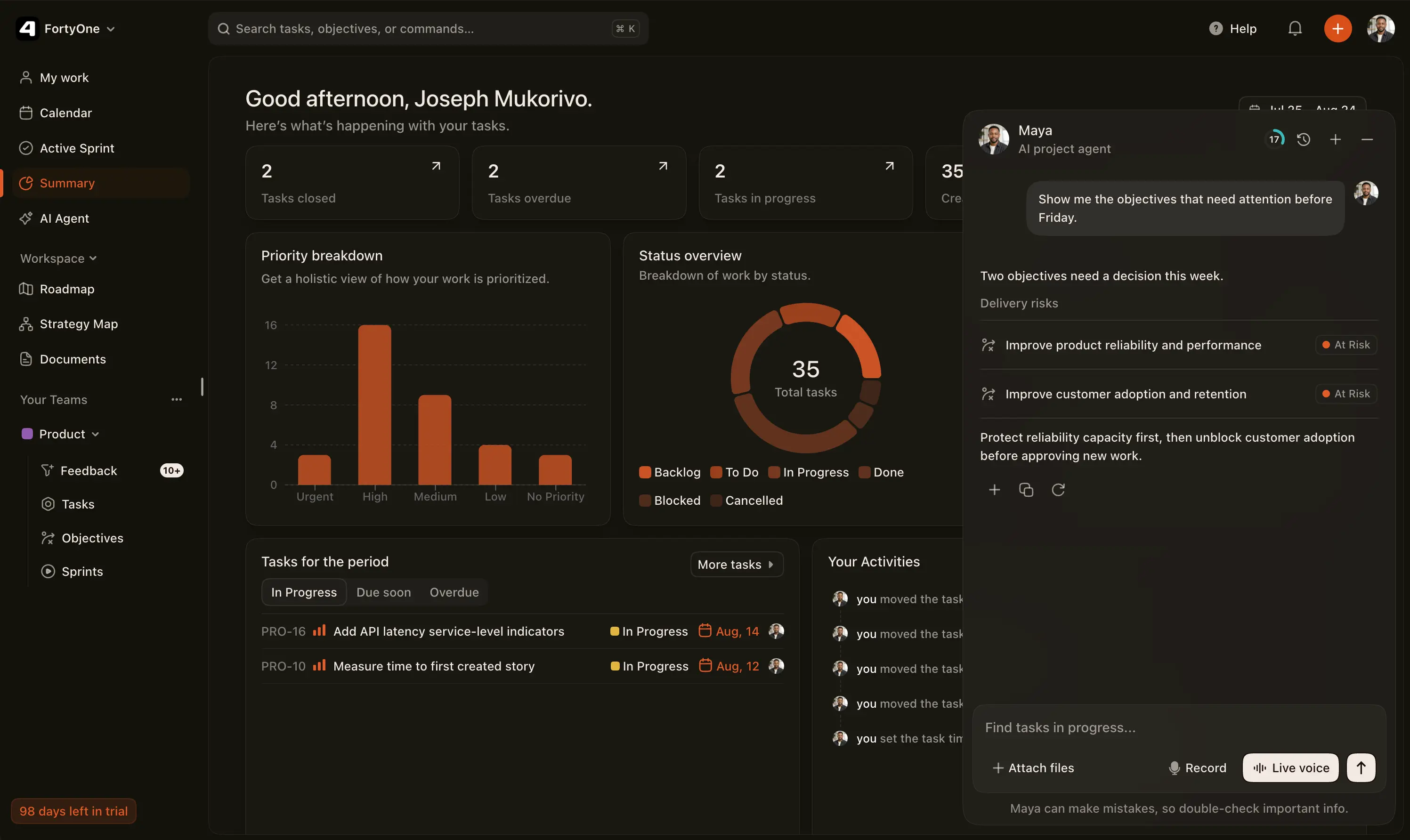The image size is (1410, 840).
Task: Click Attach files in Maya chat
Action: coord(1033,767)
